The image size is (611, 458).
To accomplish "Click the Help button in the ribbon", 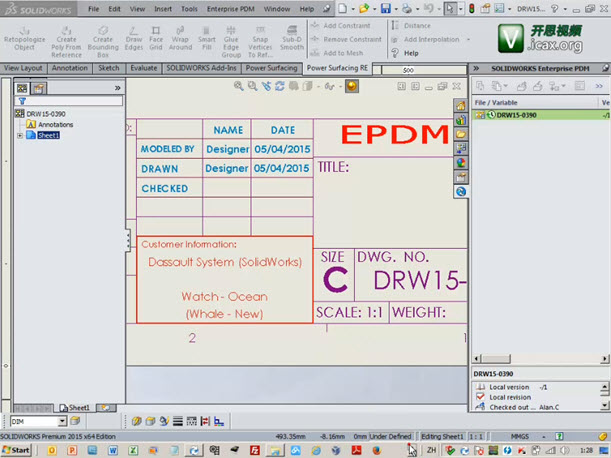I will (410, 53).
